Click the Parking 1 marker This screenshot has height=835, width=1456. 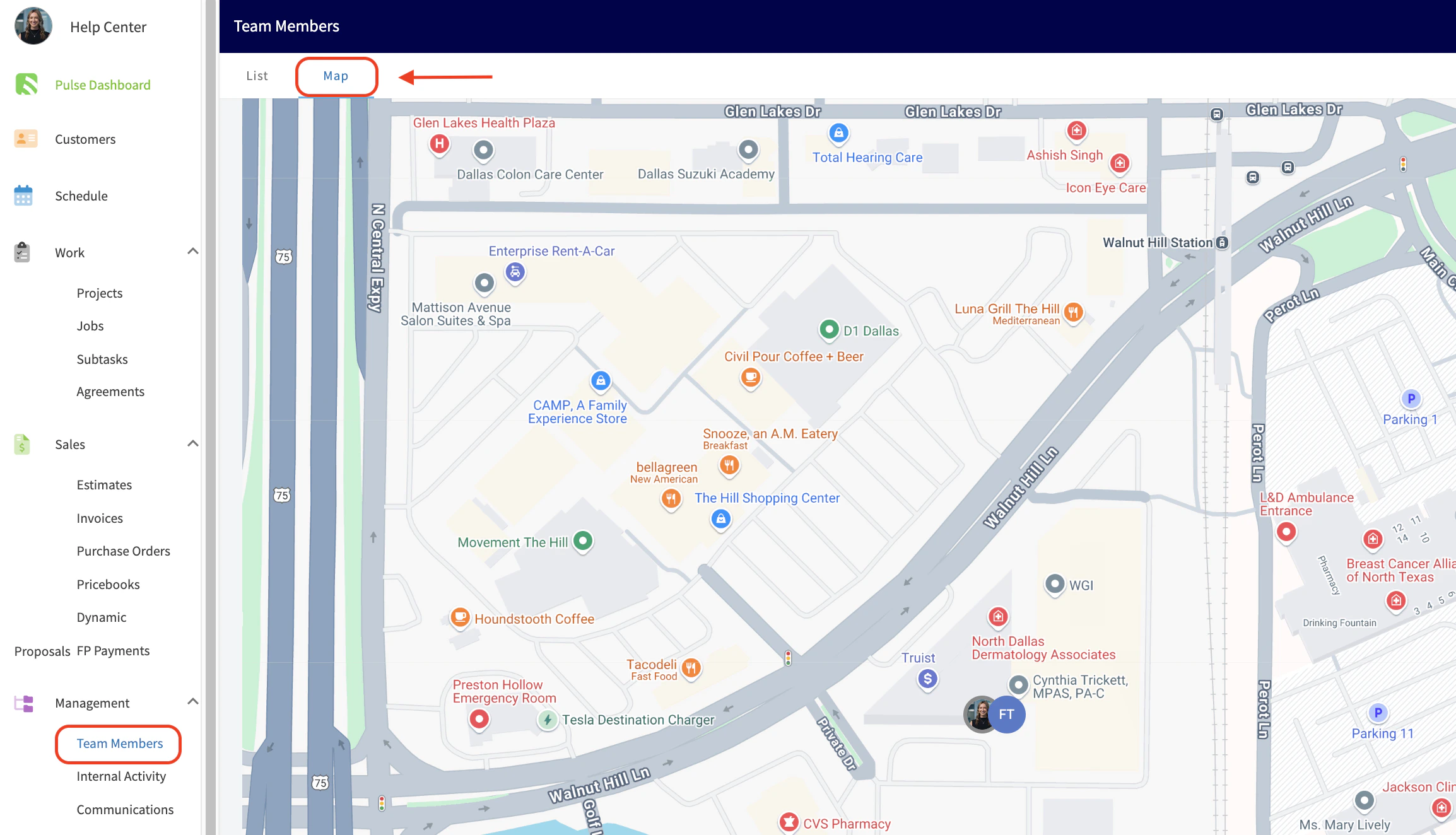tap(1411, 399)
